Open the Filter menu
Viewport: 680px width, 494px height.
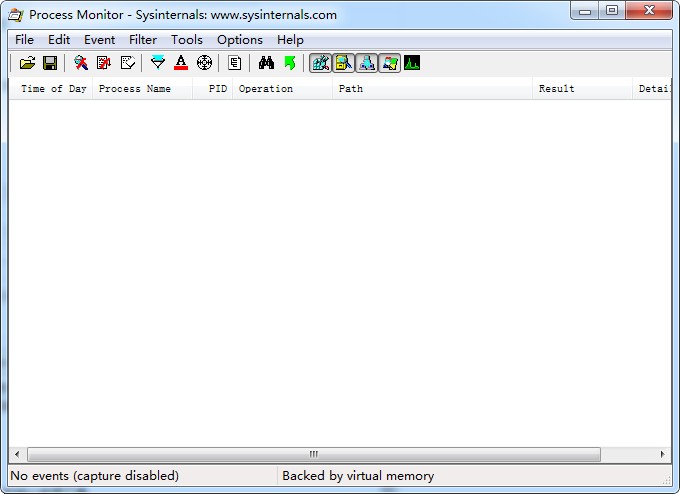143,40
